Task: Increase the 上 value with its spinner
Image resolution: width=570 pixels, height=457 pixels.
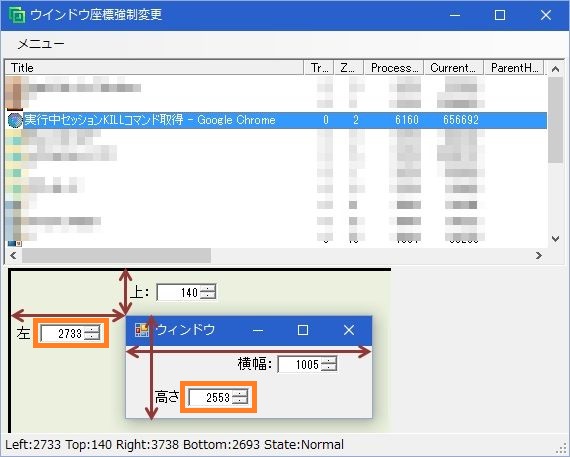Action: tap(208, 289)
